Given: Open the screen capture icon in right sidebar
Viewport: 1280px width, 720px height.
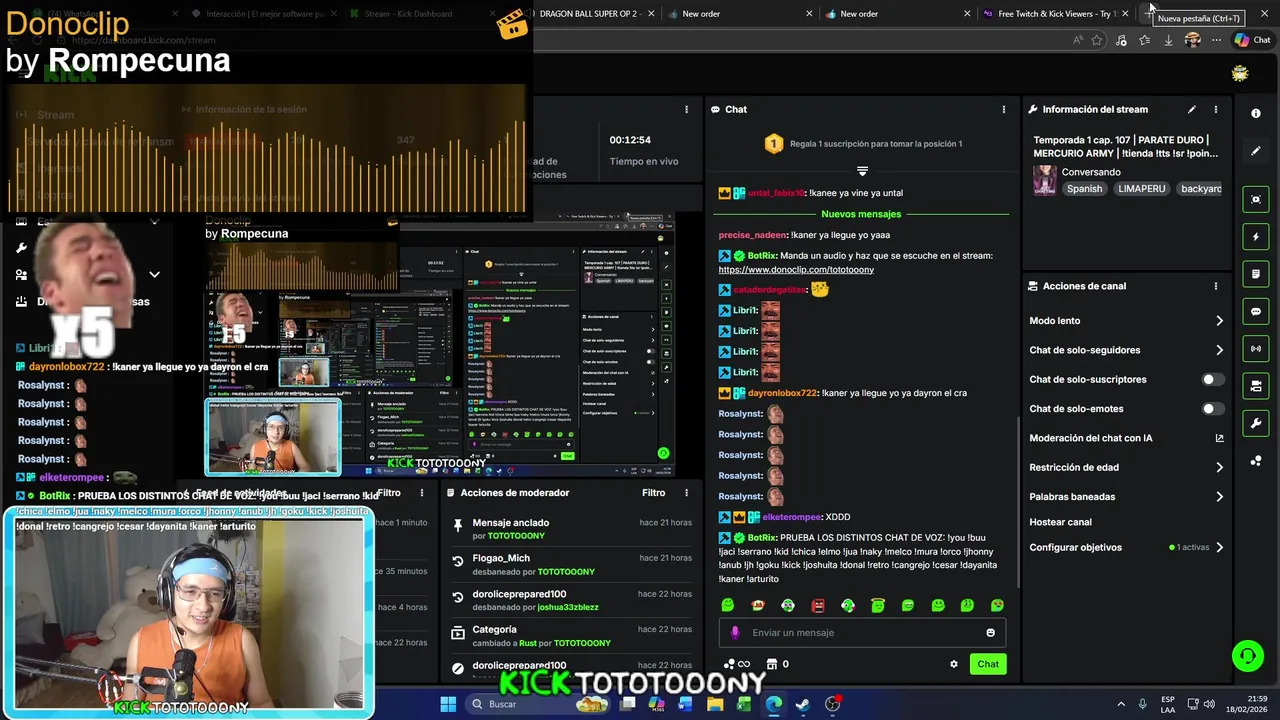Looking at the screenshot, I should pyautogui.click(x=1256, y=199).
